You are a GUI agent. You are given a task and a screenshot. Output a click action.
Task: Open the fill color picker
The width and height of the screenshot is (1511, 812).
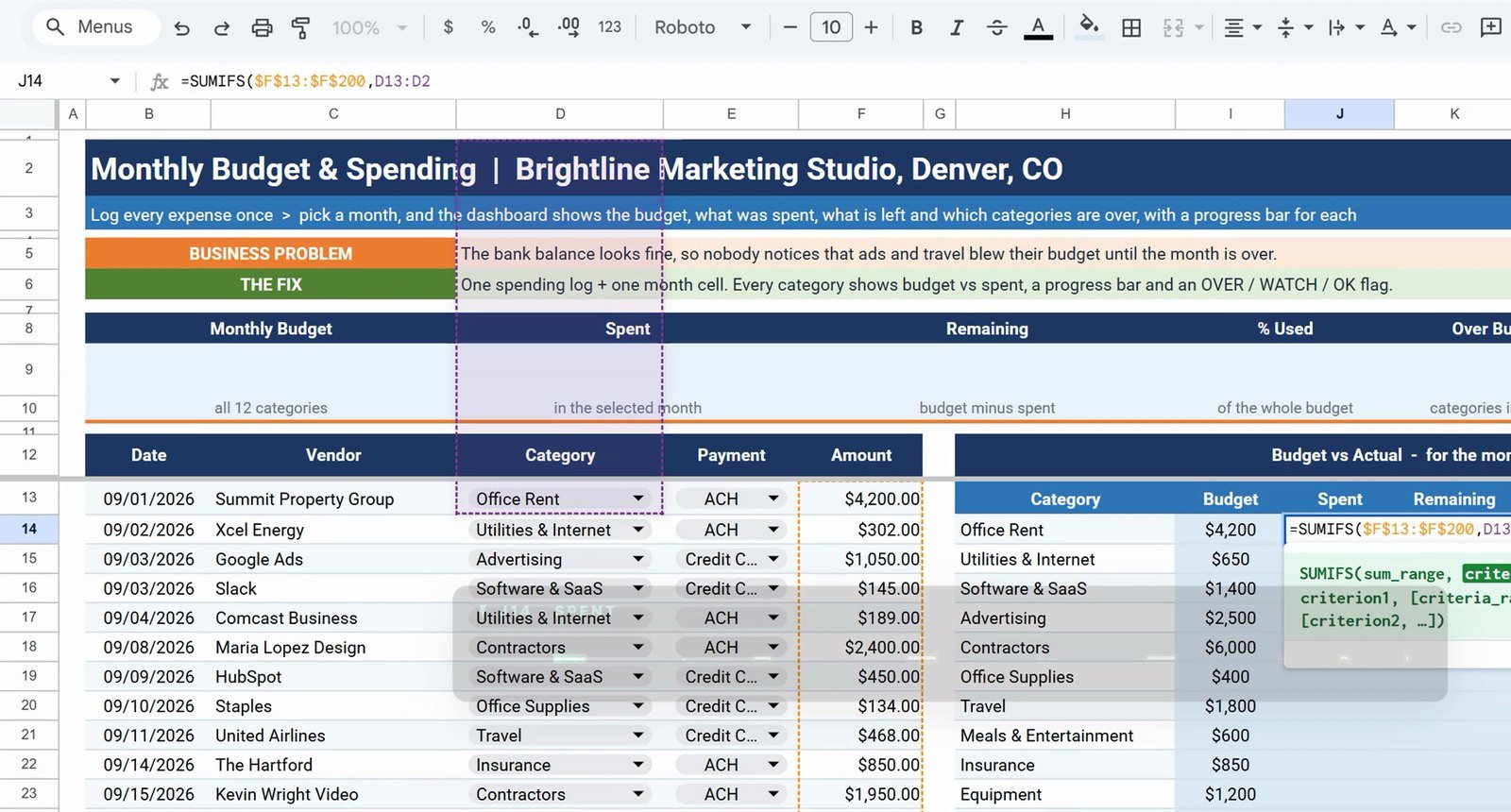[1089, 26]
